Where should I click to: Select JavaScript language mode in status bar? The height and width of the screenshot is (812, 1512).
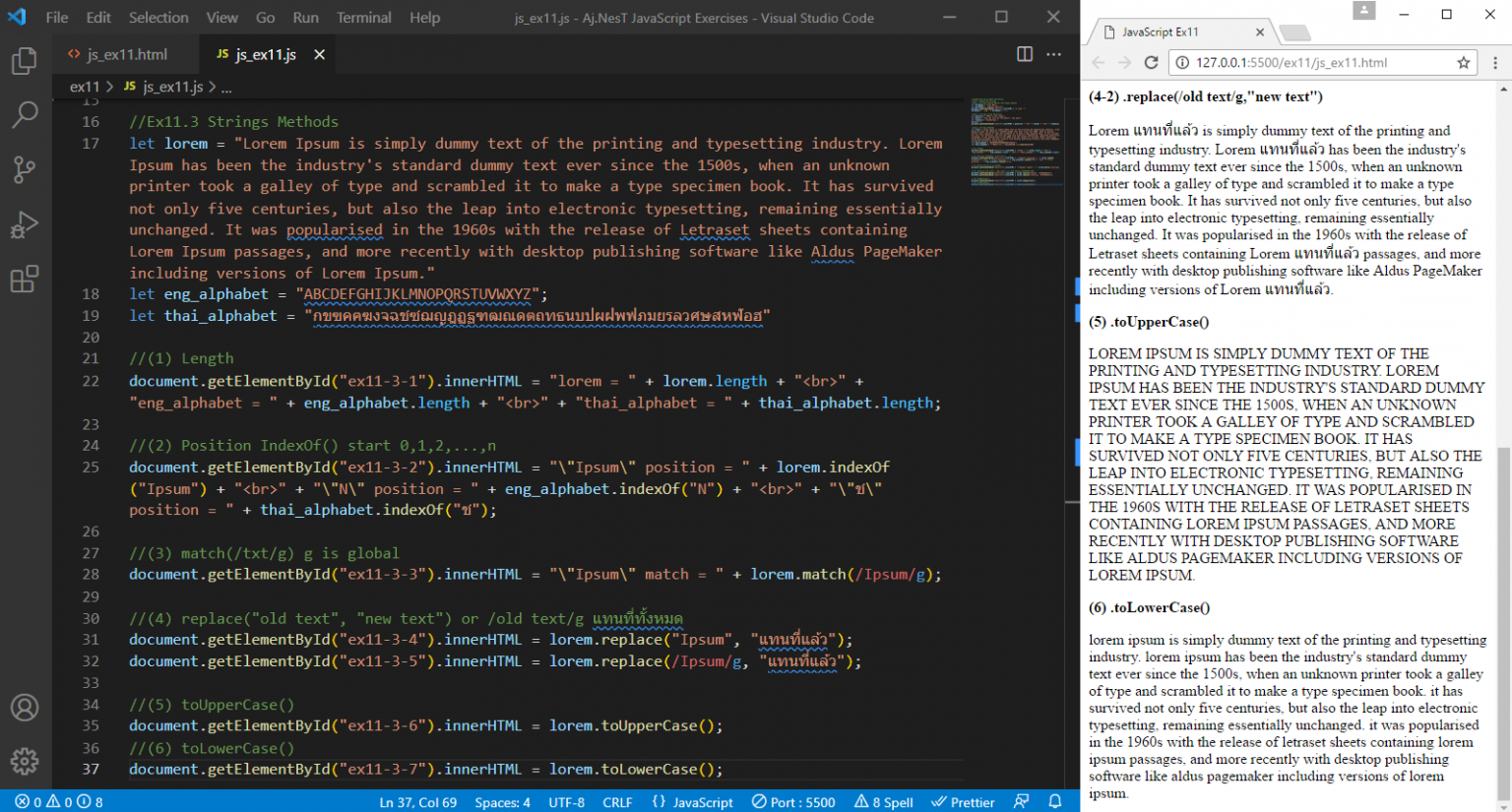coord(693,802)
